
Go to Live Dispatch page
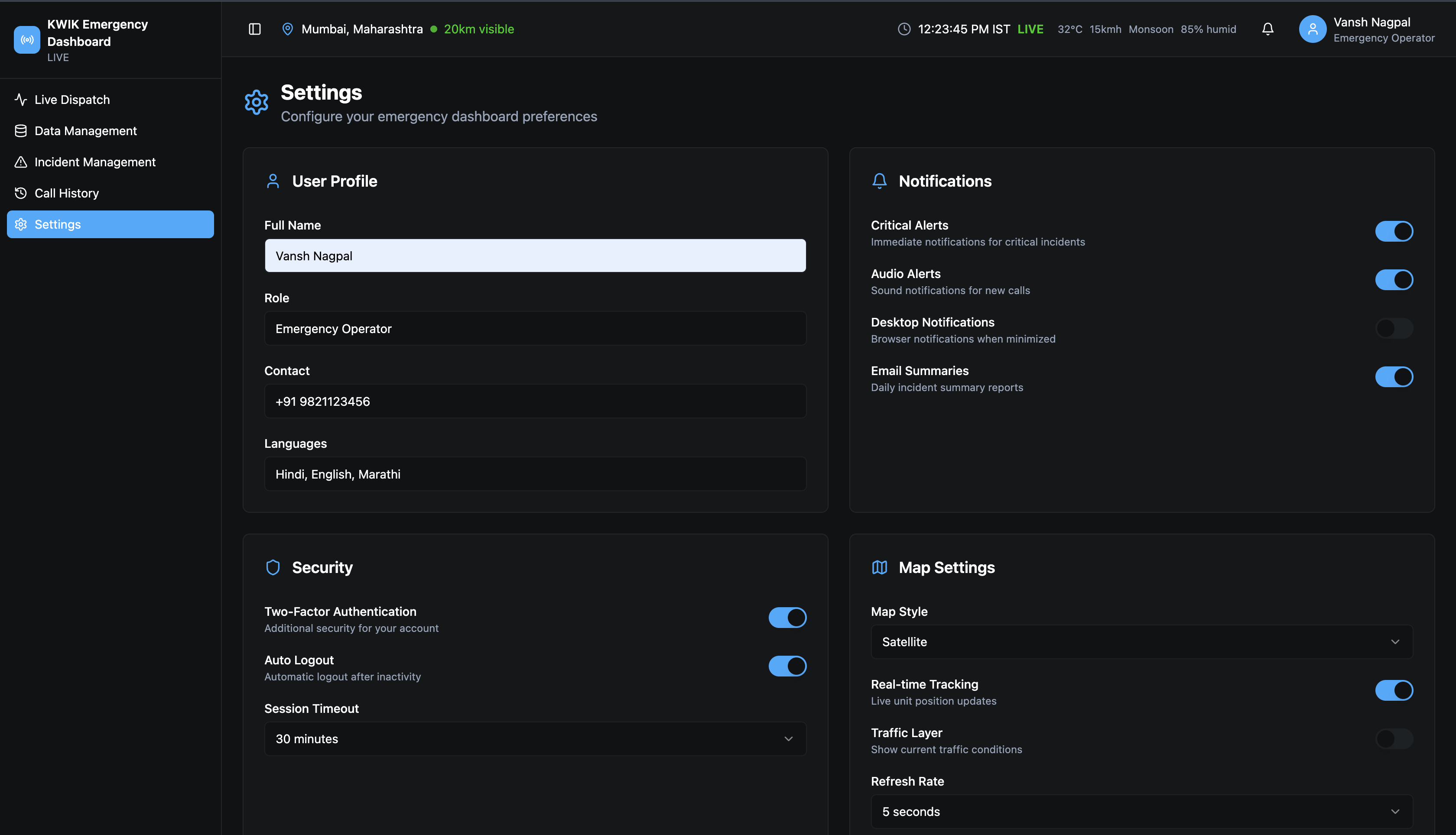tap(72, 100)
